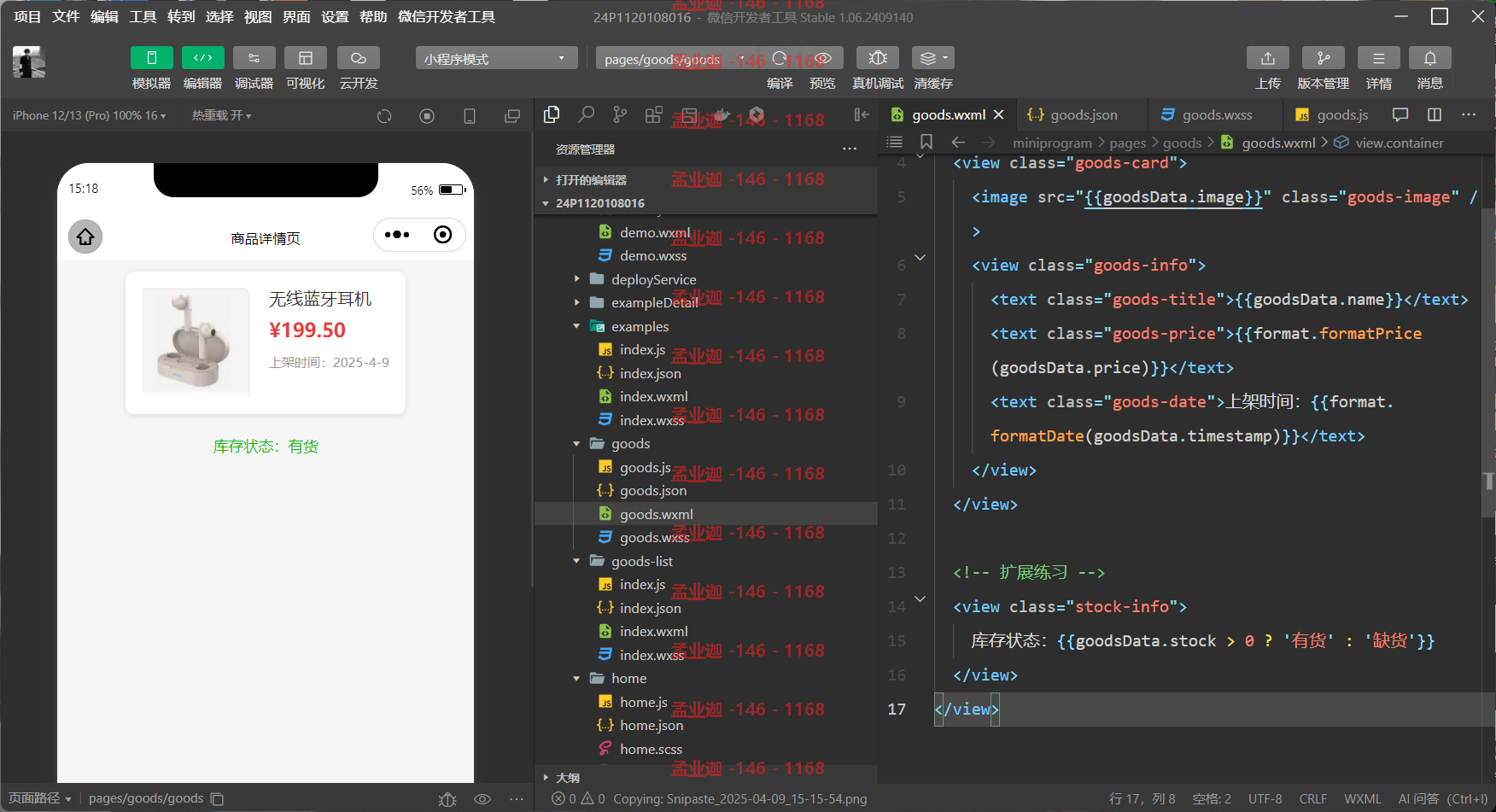Open the source control branch icon
The image size is (1496, 812).
(620, 114)
